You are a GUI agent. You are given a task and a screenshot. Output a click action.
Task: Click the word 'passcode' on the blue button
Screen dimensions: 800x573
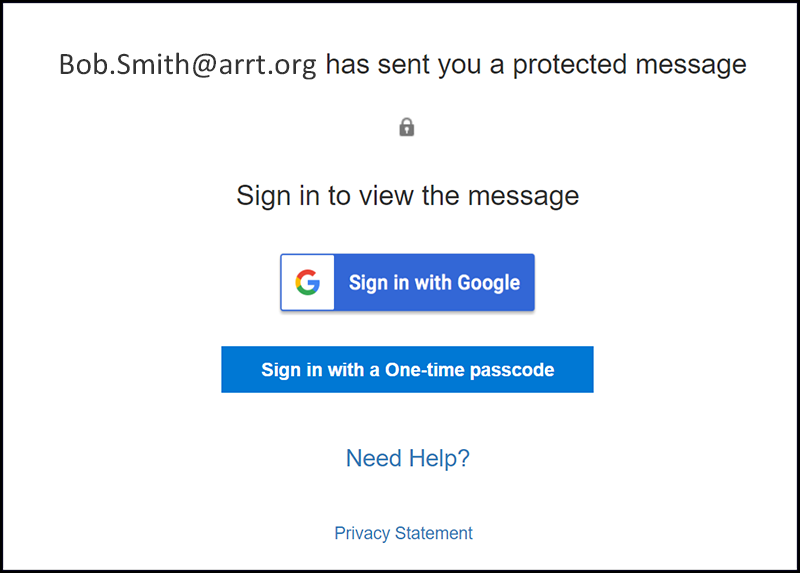click(x=512, y=370)
